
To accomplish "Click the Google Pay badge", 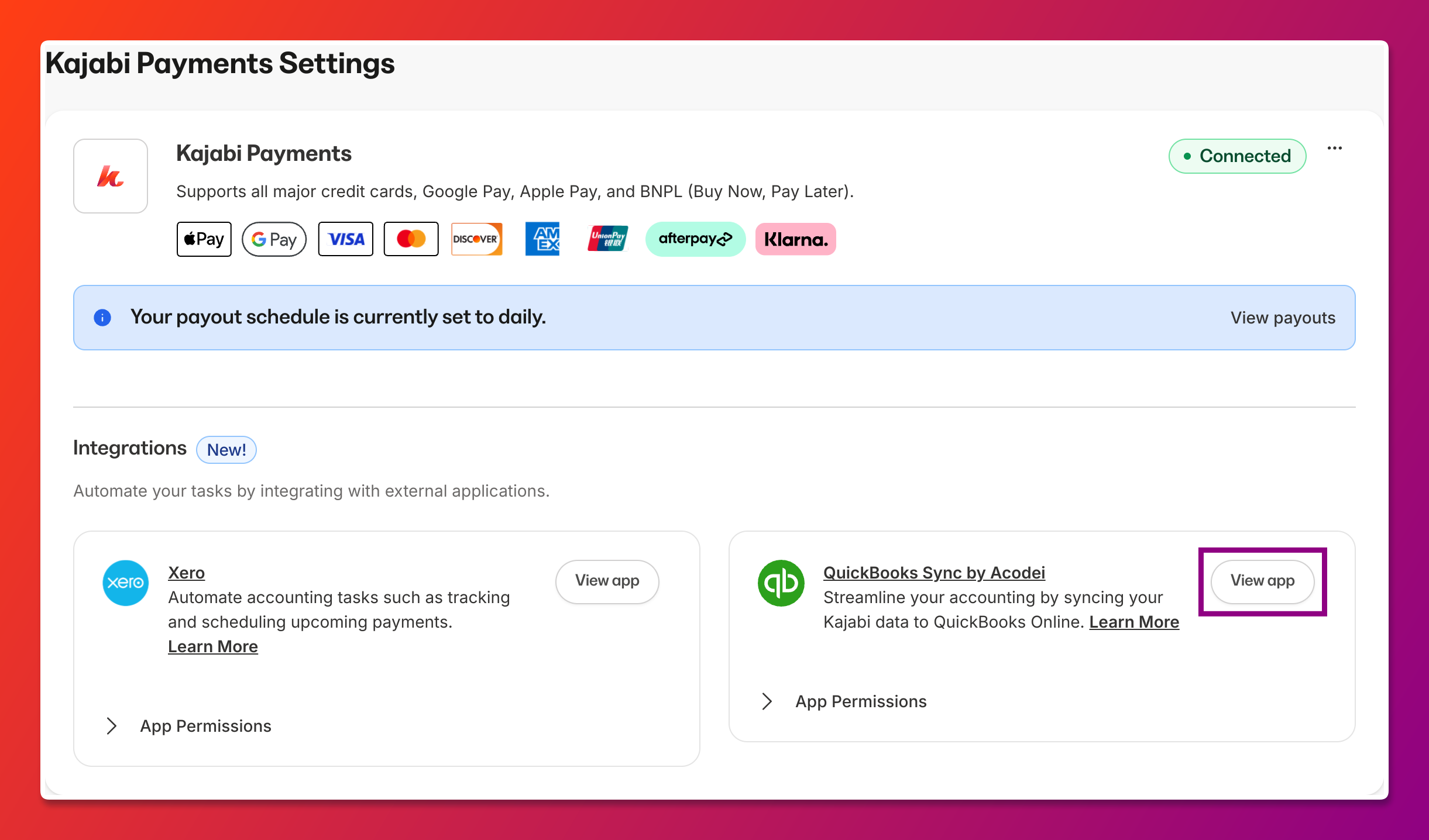I will point(274,239).
